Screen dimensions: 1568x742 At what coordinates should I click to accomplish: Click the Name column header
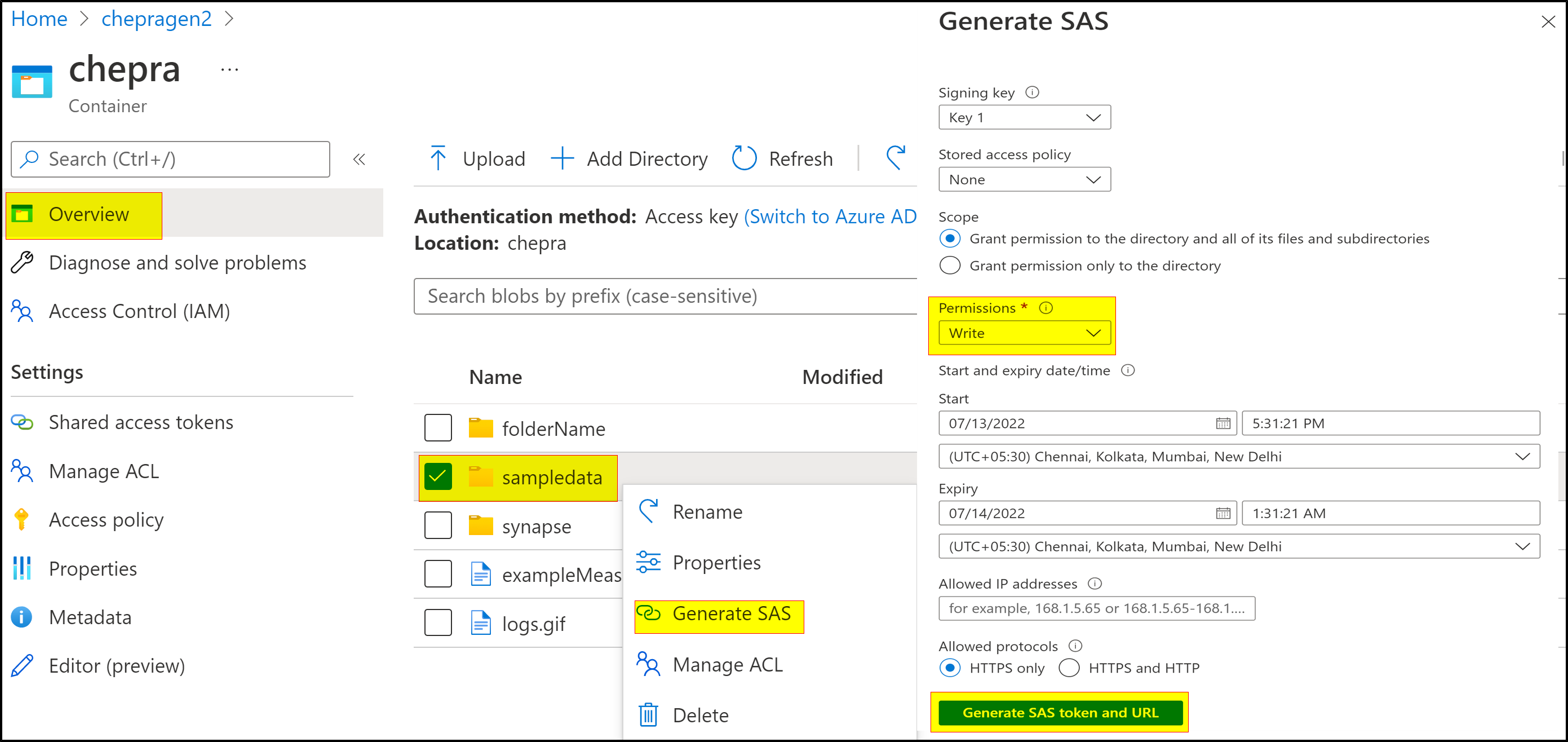click(495, 377)
